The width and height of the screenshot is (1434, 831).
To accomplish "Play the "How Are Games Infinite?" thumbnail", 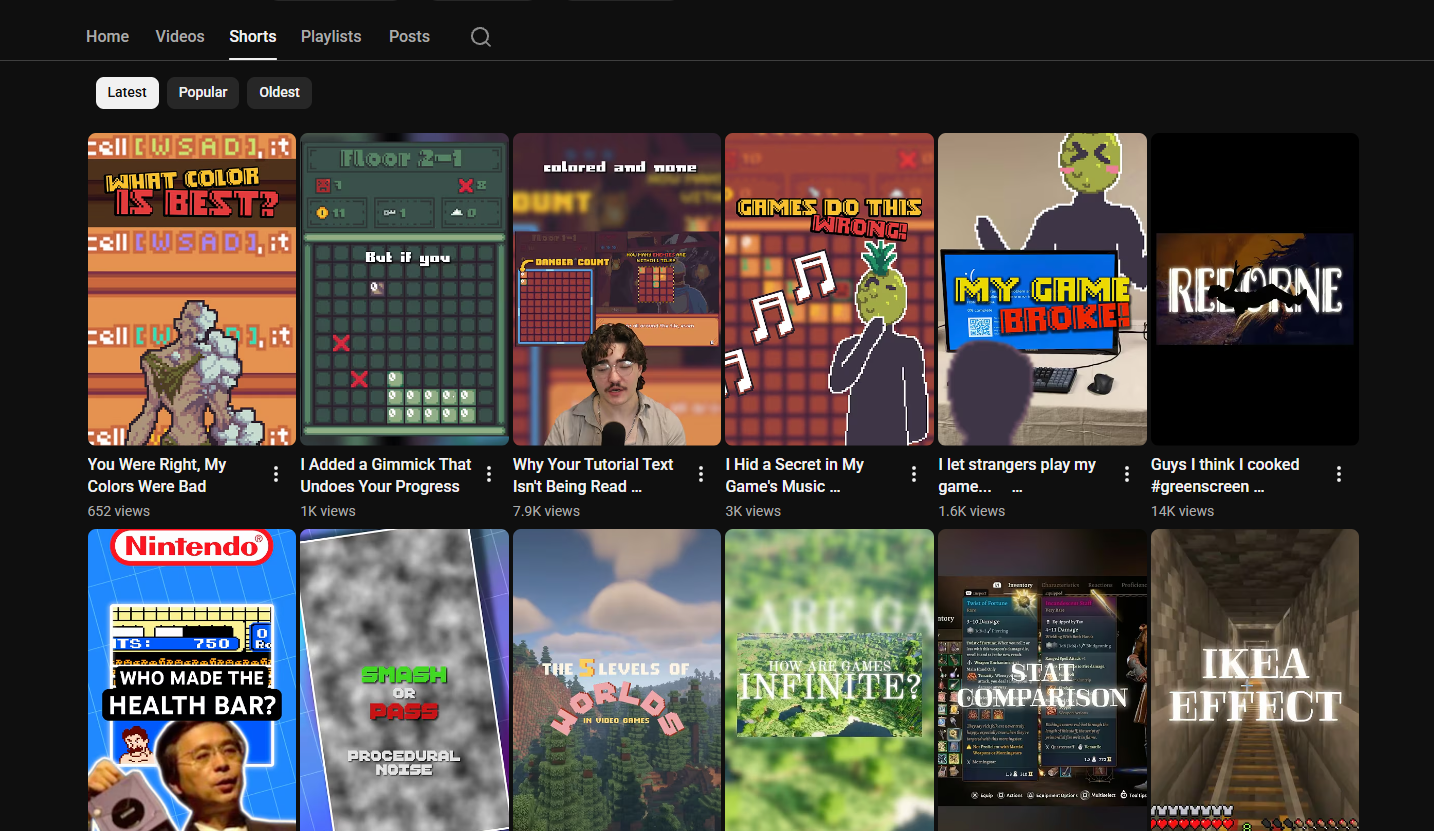I will pyautogui.click(x=830, y=680).
